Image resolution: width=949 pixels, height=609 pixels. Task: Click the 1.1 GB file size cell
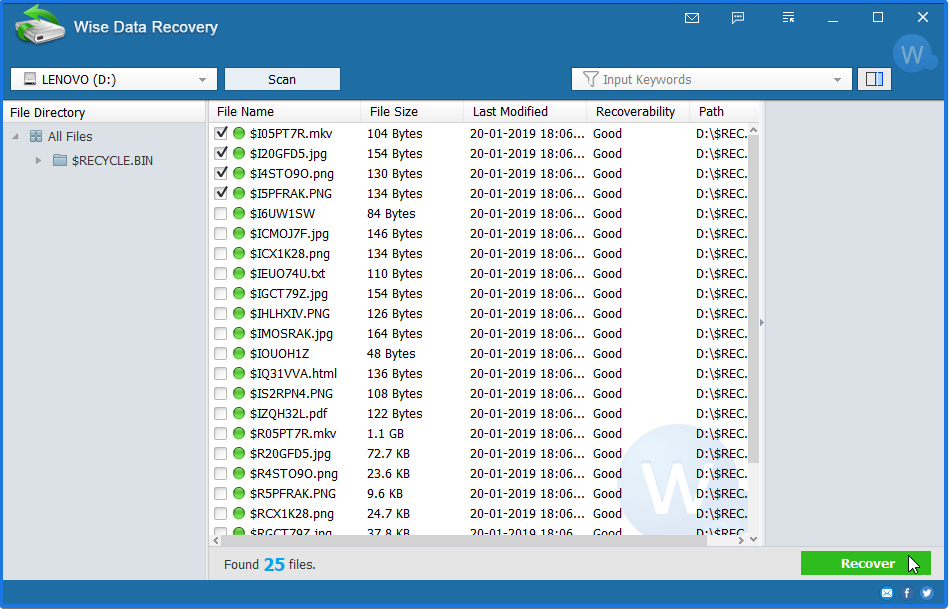[385, 433]
